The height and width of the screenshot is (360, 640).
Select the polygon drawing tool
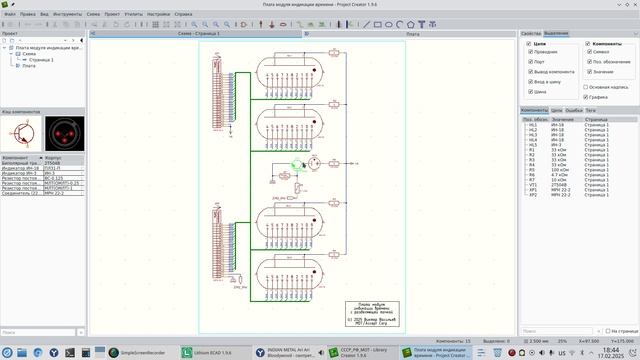411,24
